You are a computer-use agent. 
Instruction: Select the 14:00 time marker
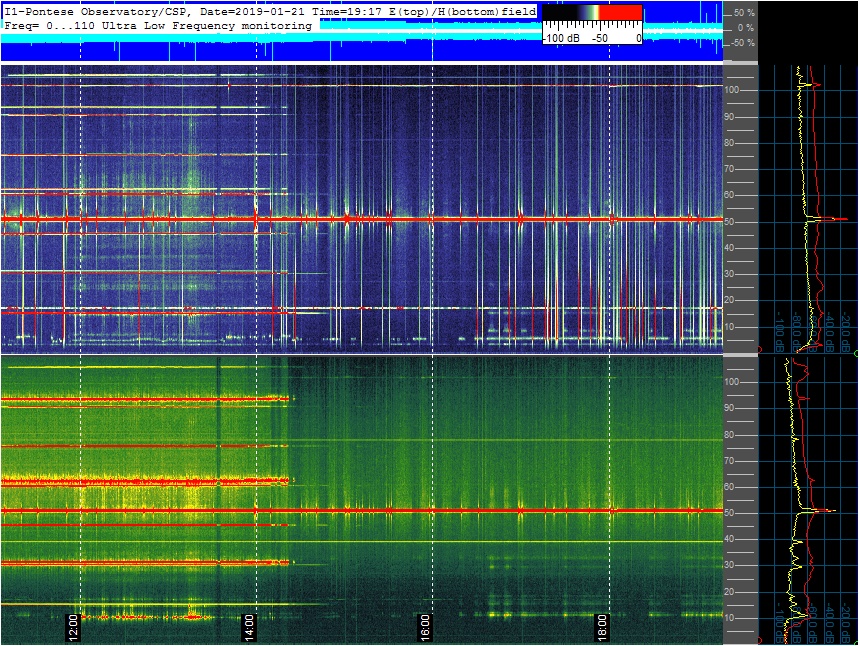point(249,627)
